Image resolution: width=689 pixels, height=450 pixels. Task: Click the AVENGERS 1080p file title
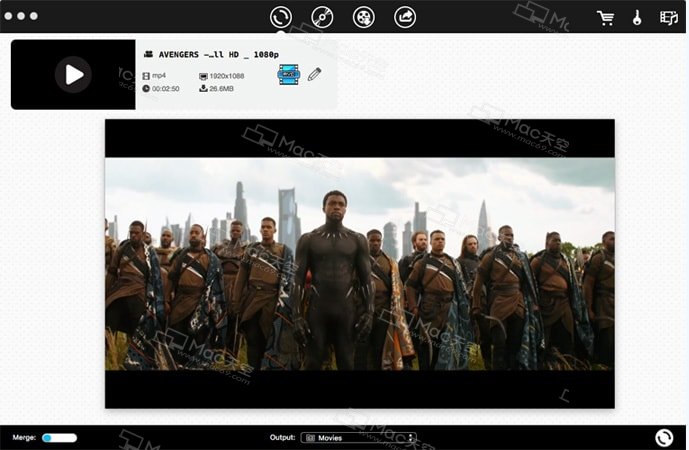click(x=218, y=54)
